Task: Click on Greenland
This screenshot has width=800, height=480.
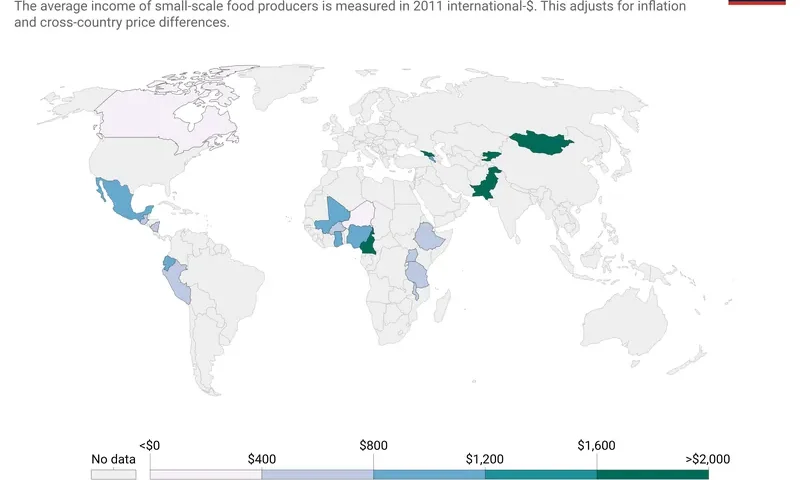Action: tap(281, 84)
